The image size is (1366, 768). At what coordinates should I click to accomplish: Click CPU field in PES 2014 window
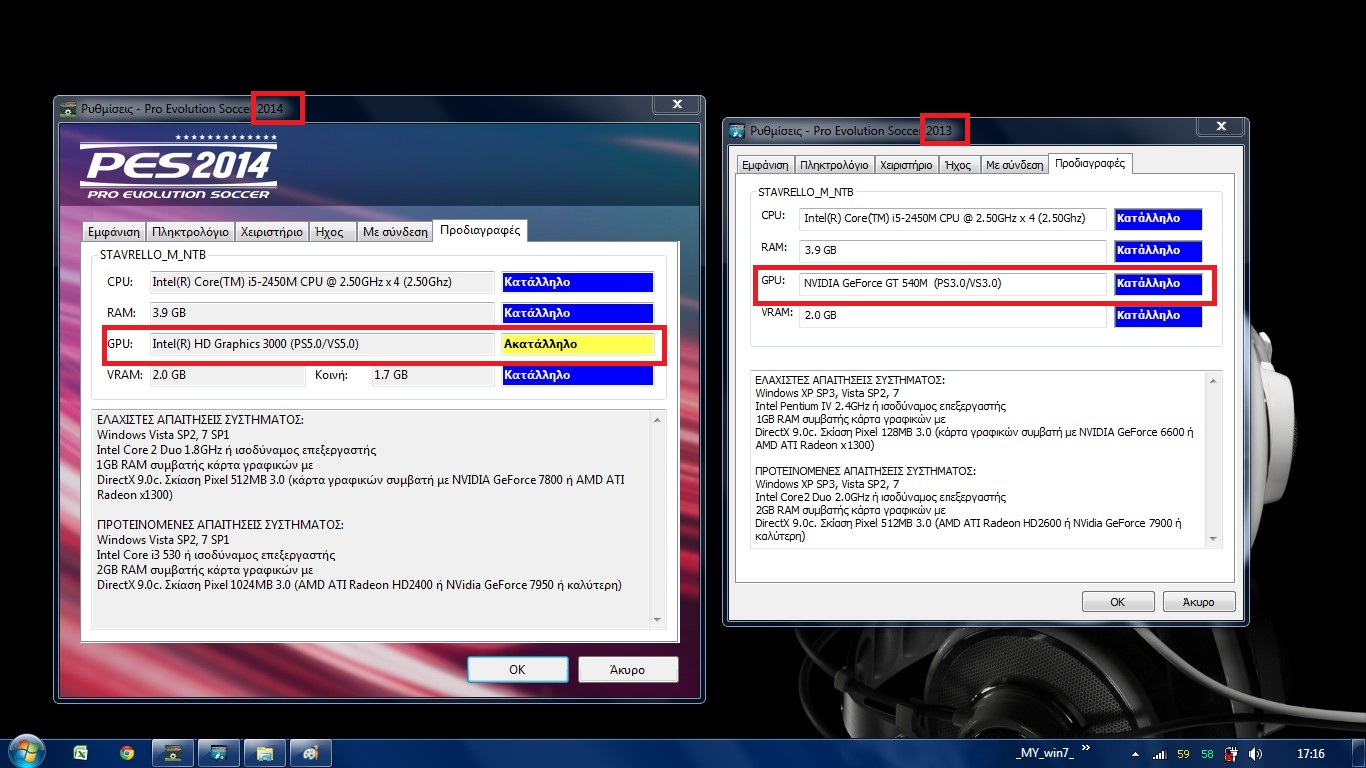pos(322,282)
